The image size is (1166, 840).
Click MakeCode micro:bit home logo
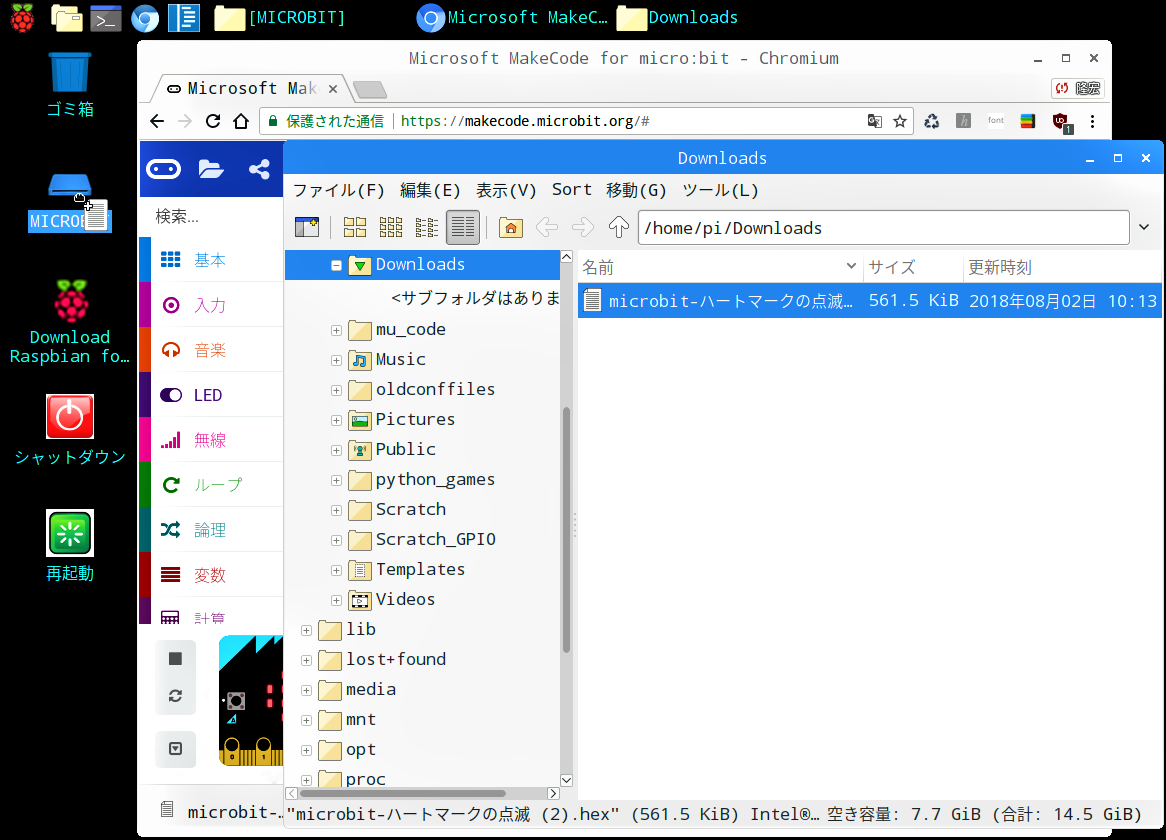164,169
